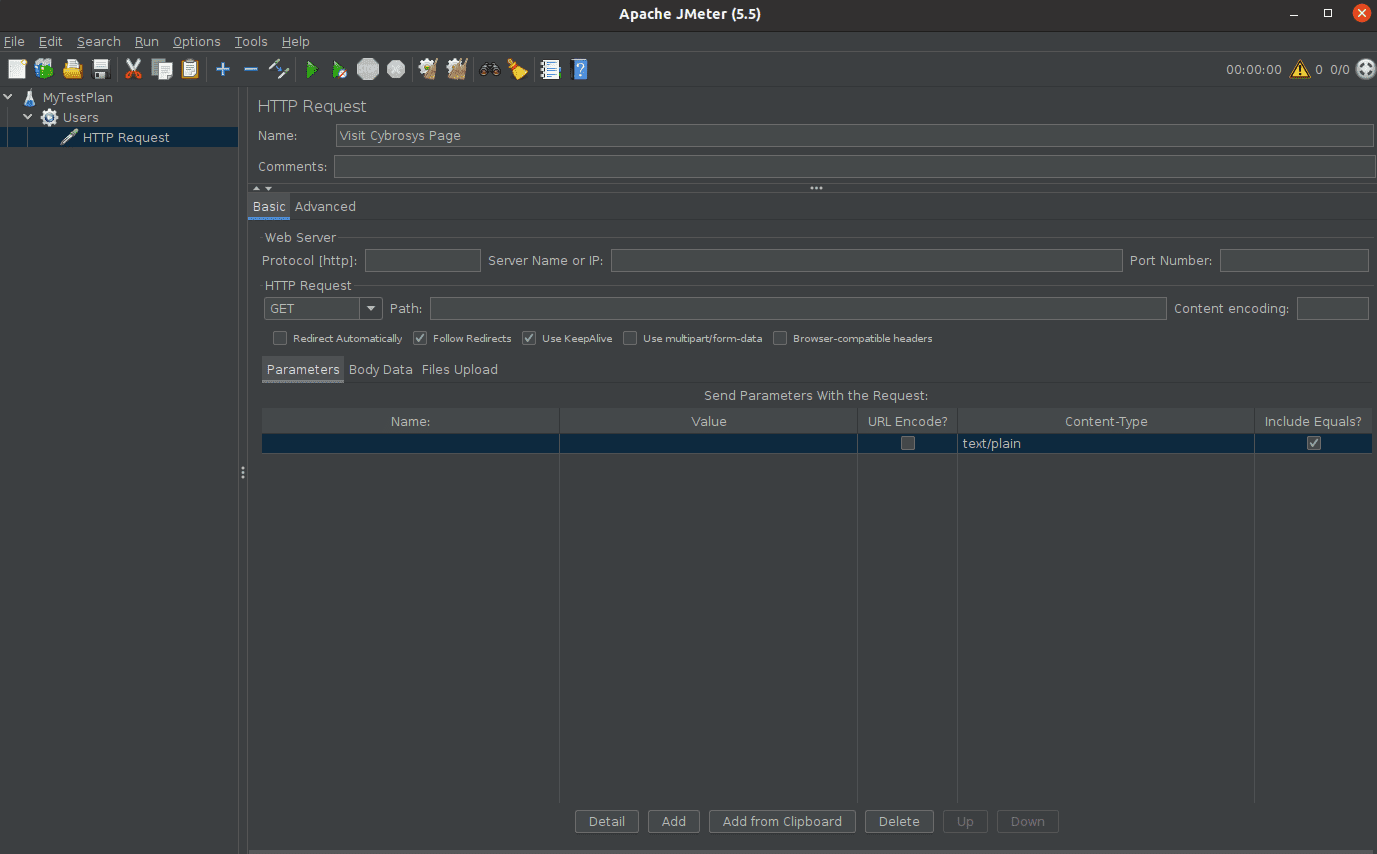Enable Redirect Automatically

(x=279, y=338)
